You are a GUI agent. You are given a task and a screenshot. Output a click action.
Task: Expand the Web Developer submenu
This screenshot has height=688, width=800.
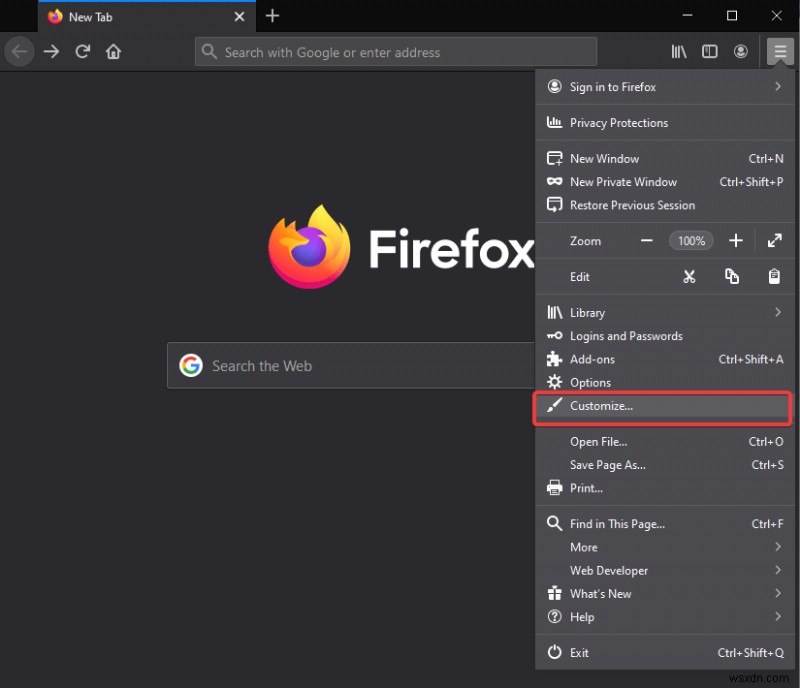pos(609,570)
